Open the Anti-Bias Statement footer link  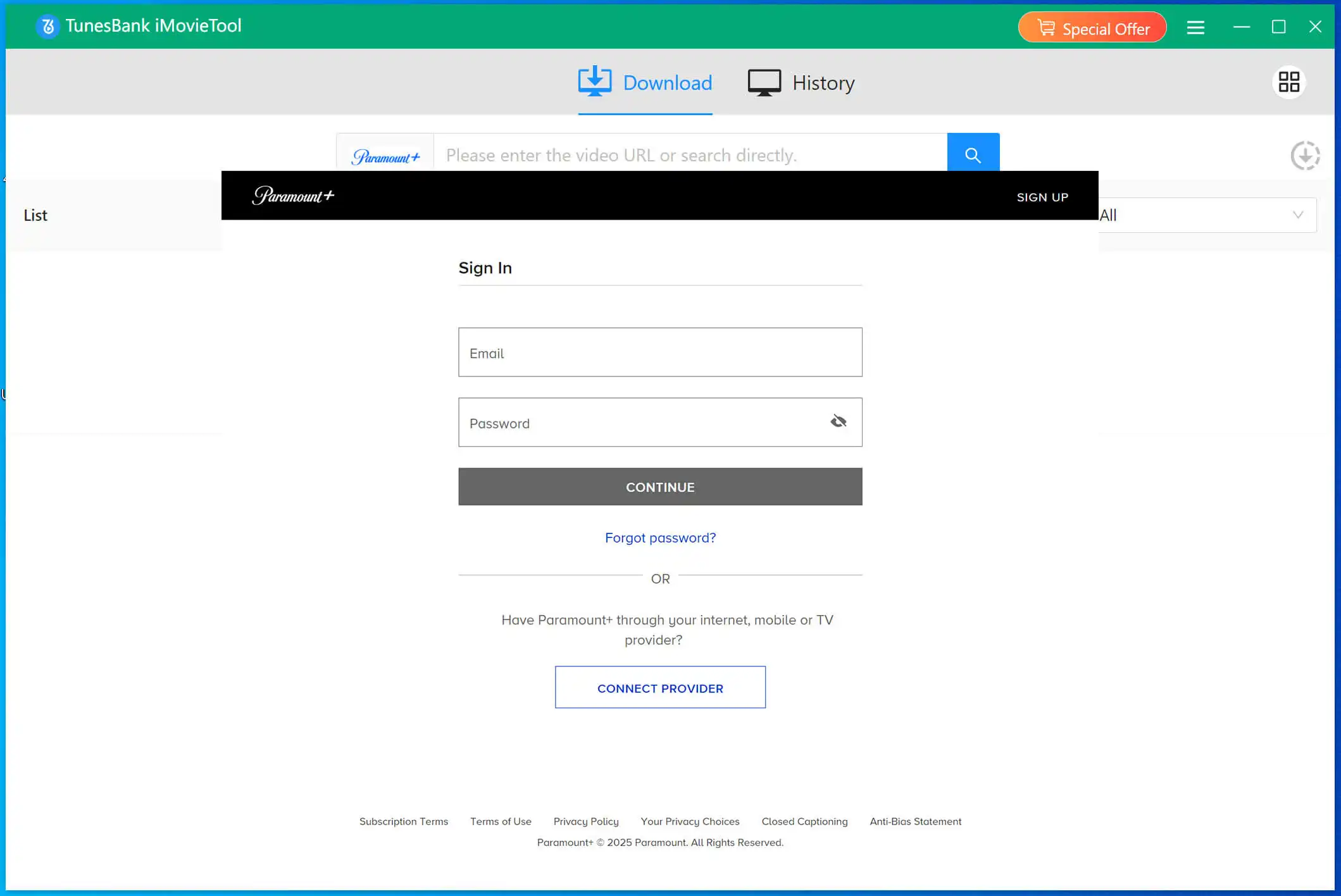coord(915,821)
